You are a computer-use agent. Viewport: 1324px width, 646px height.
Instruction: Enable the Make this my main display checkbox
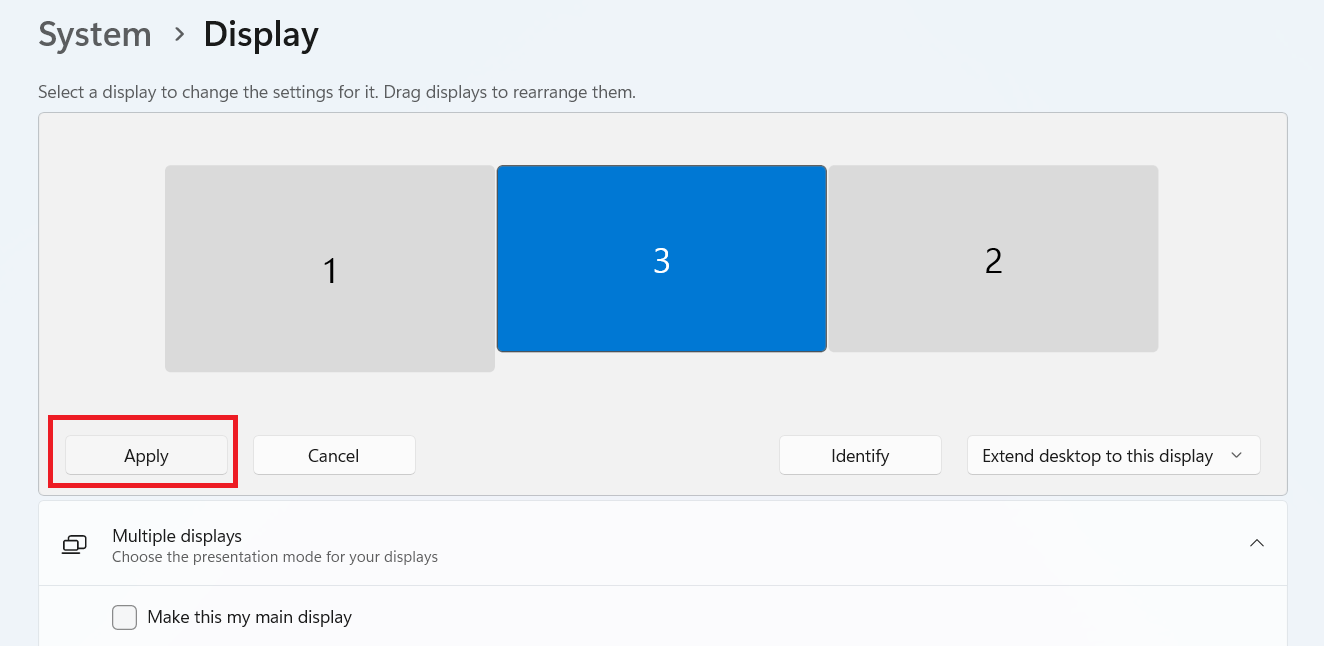pos(125,617)
